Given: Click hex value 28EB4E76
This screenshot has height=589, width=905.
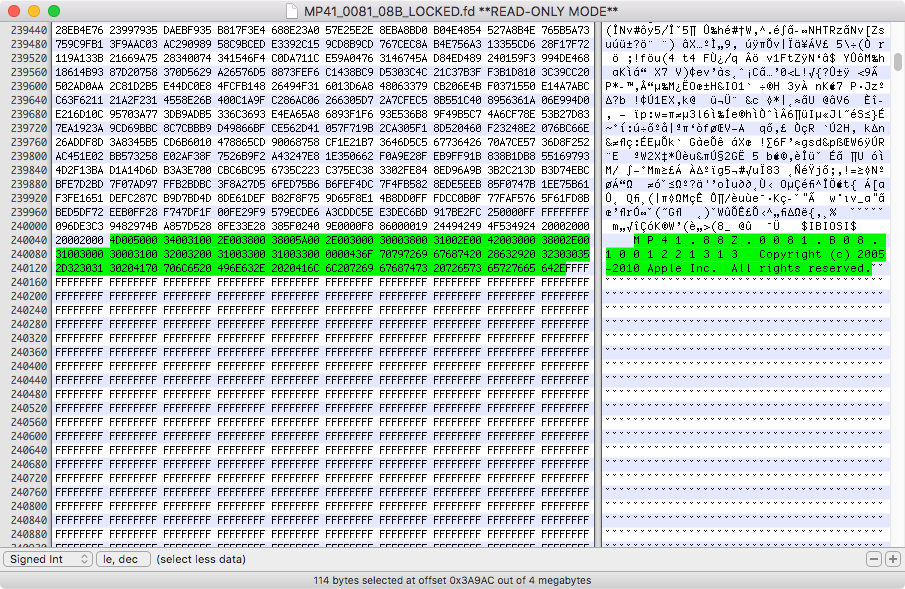Looking at the screenshot, I should tap(79, 30).
